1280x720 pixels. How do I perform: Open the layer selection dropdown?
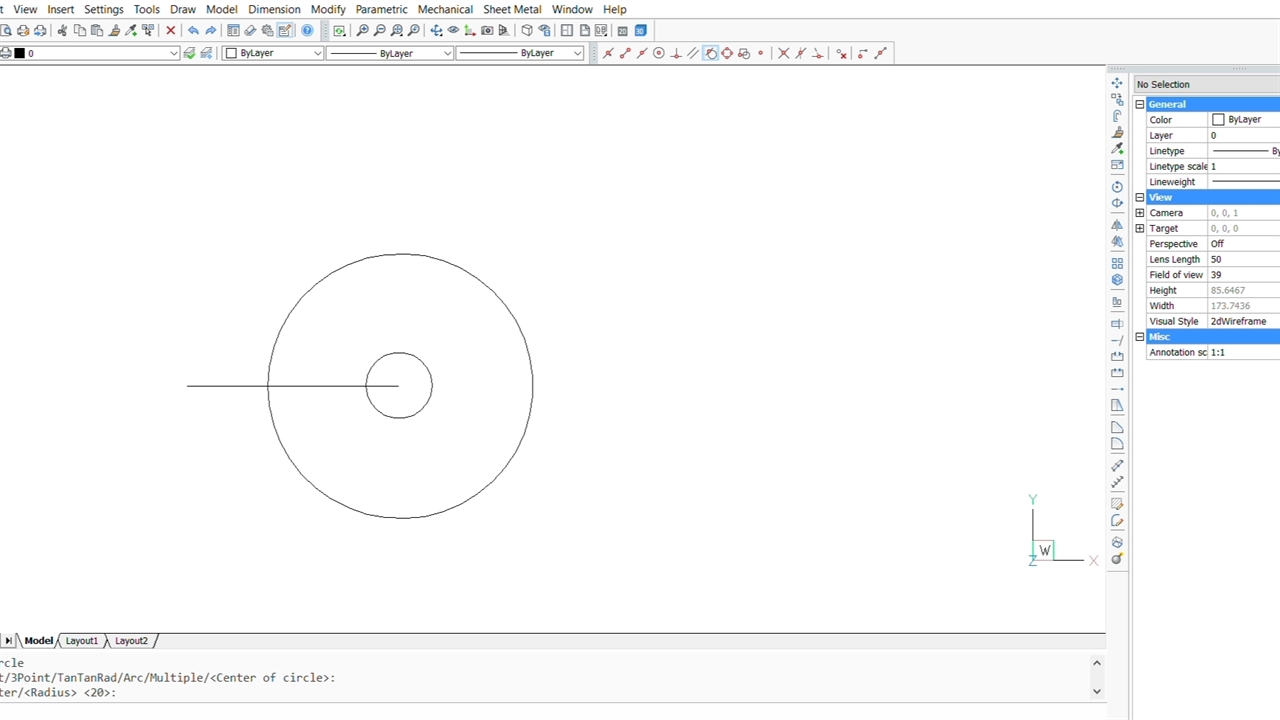[174, 53]
